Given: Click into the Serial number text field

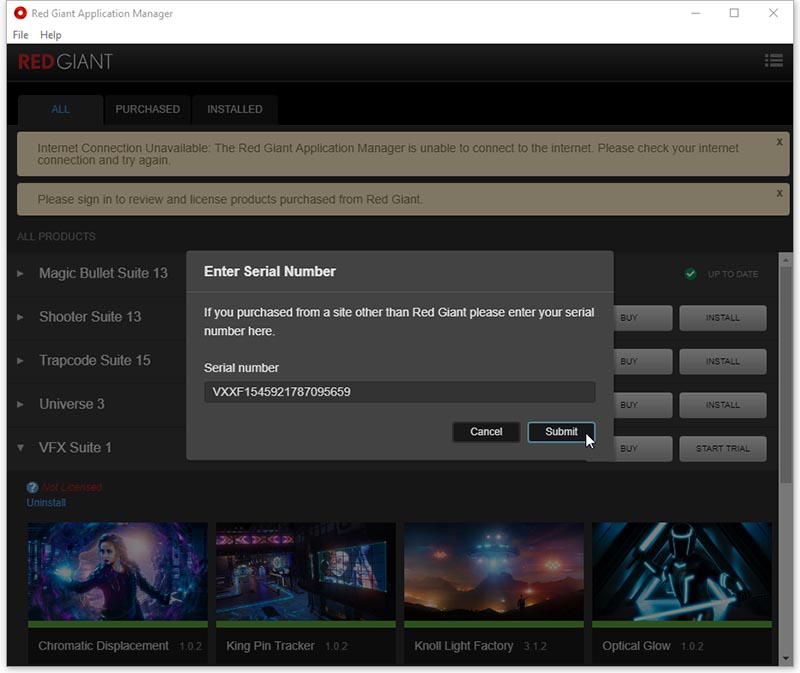Looking at the screenshot, I should tap(399, 392).
